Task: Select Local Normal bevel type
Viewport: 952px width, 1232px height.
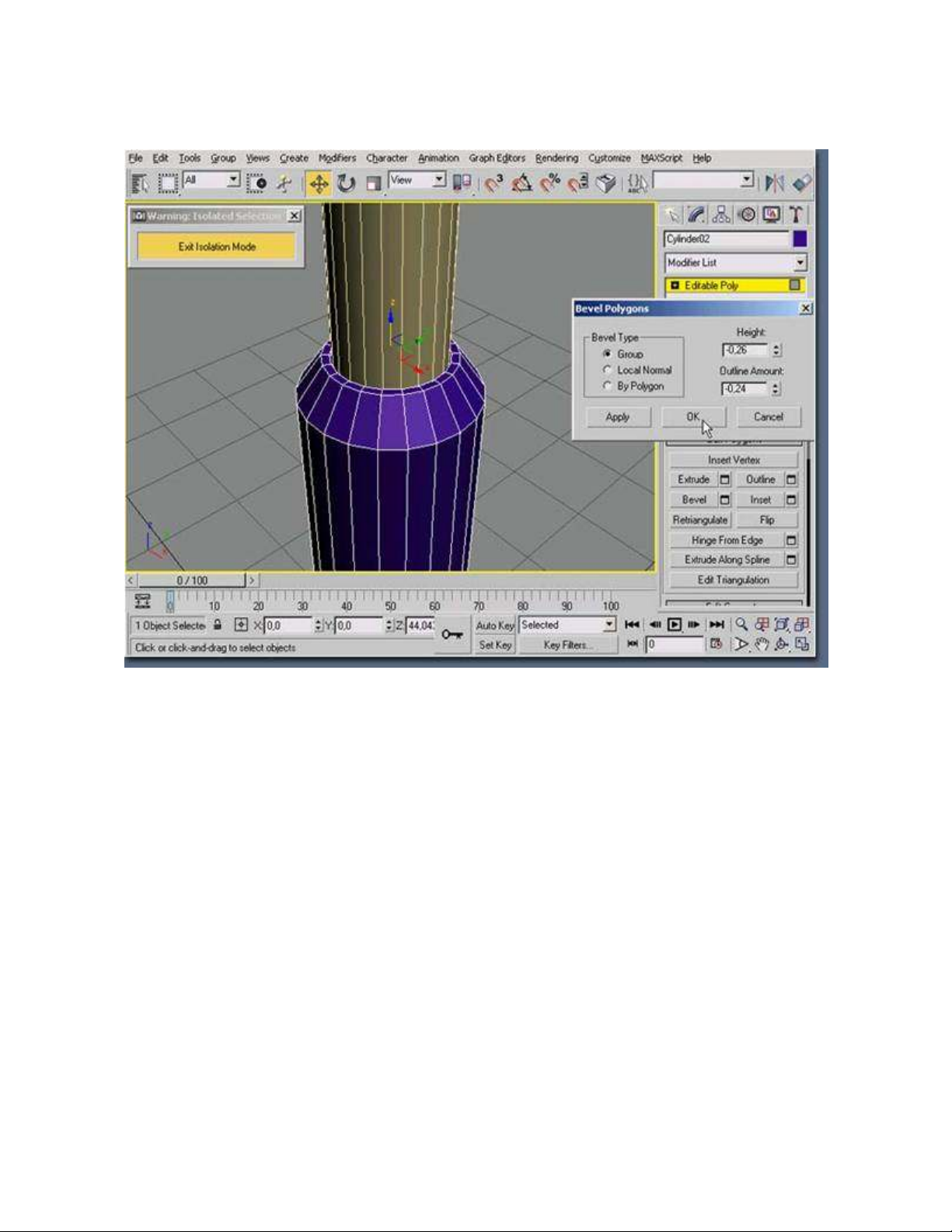Action: pyautogui.click(x=608, y=370)
